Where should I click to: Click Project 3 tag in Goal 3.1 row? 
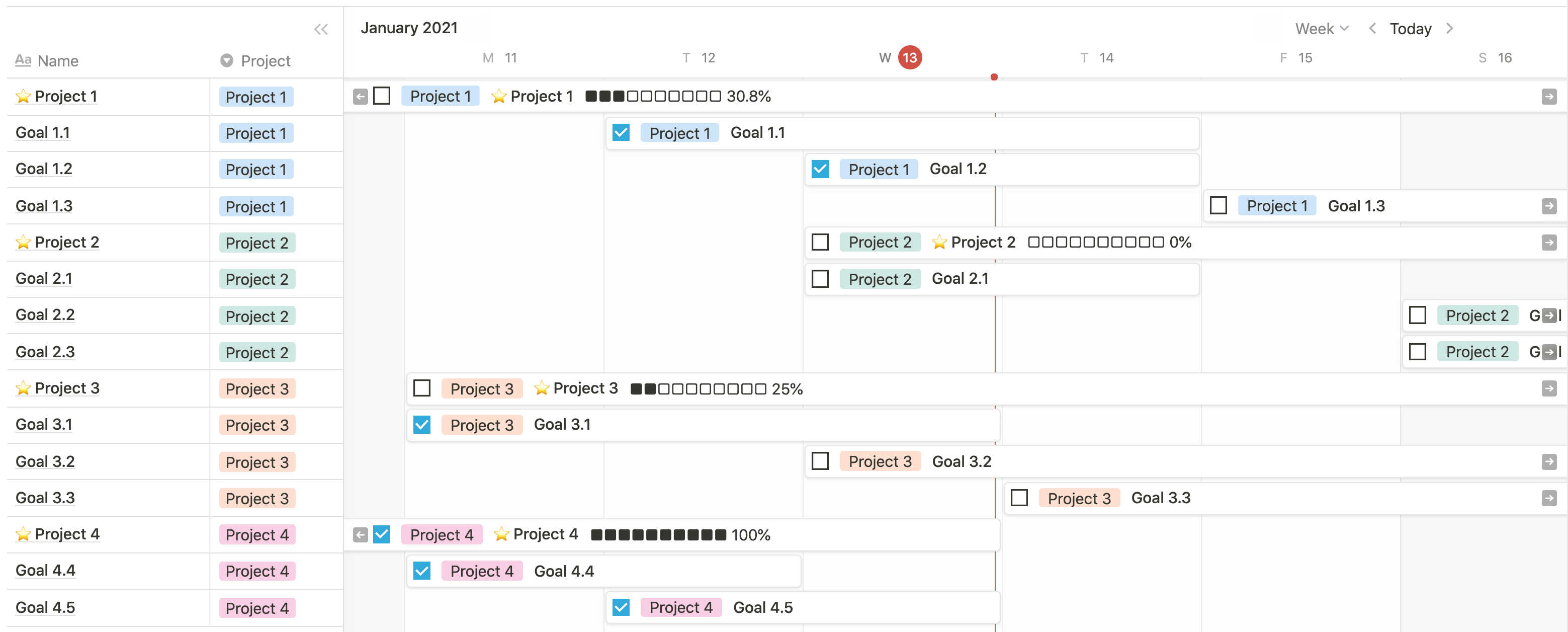pyautogui.click(x=257, y=426)
